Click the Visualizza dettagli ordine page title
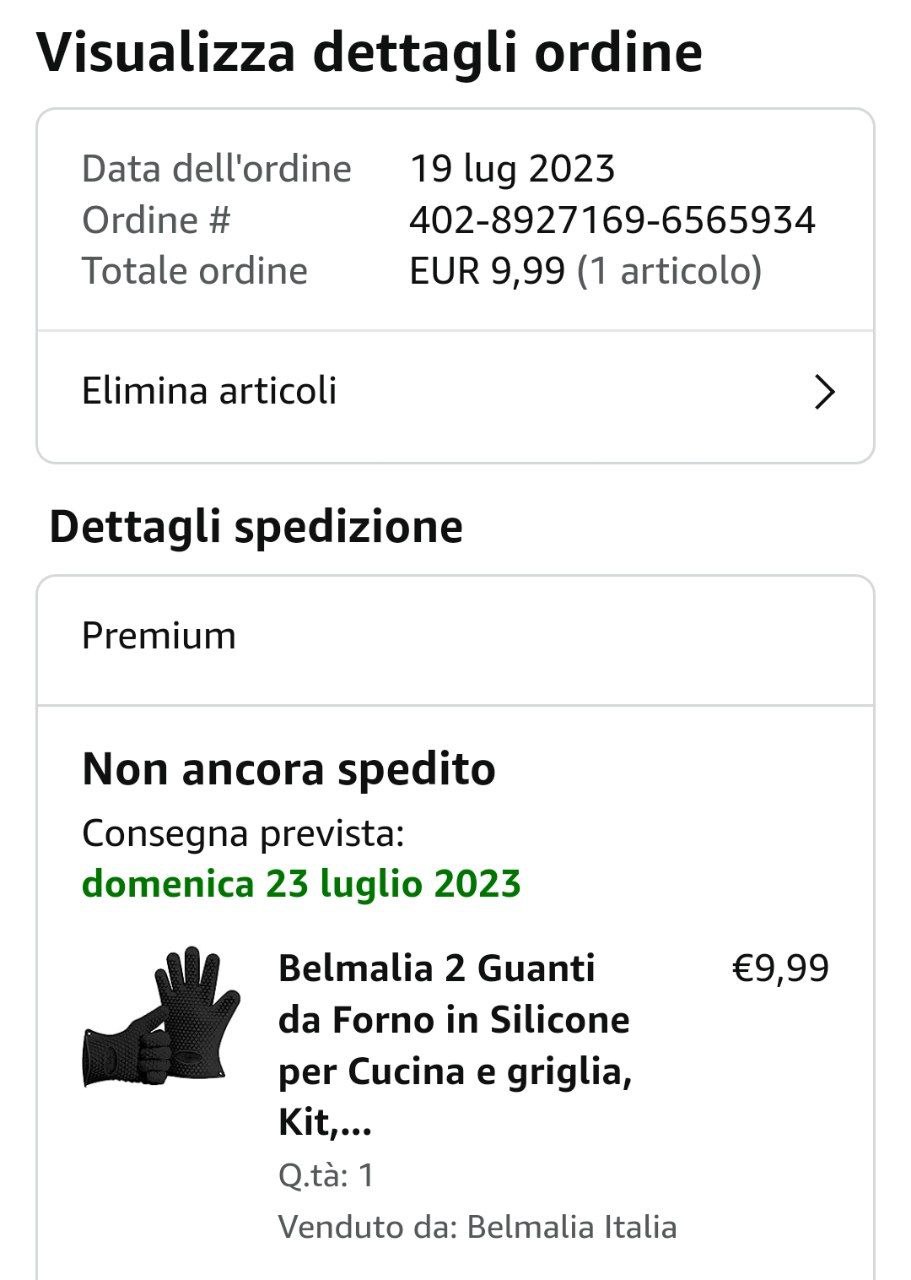Image resolution: width=911 pixels, height=1280 pixels. 369,53
